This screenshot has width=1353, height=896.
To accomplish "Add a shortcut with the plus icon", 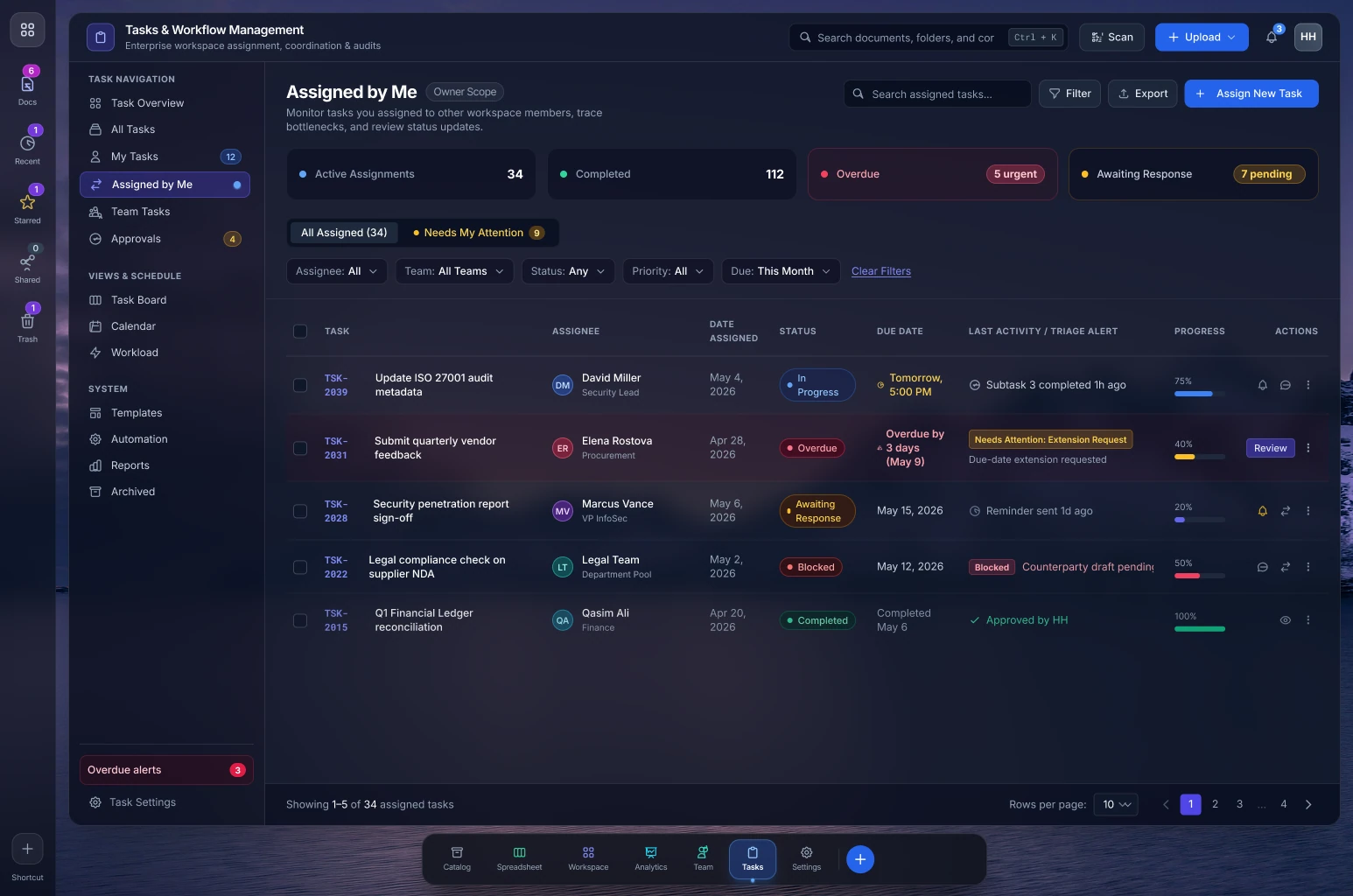I will [x=27, y=849].
